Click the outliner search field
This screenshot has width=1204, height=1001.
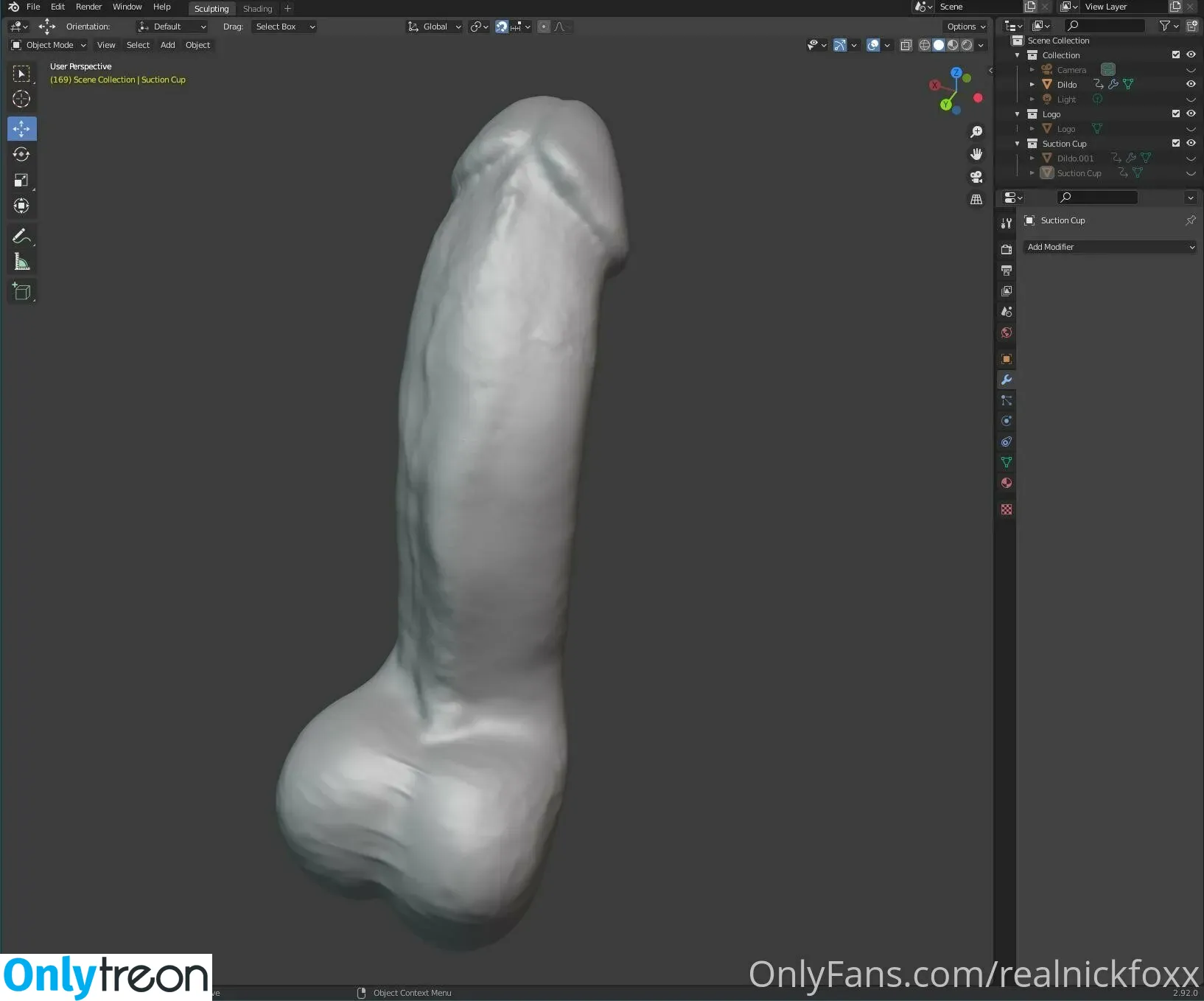coord(1105,26)
